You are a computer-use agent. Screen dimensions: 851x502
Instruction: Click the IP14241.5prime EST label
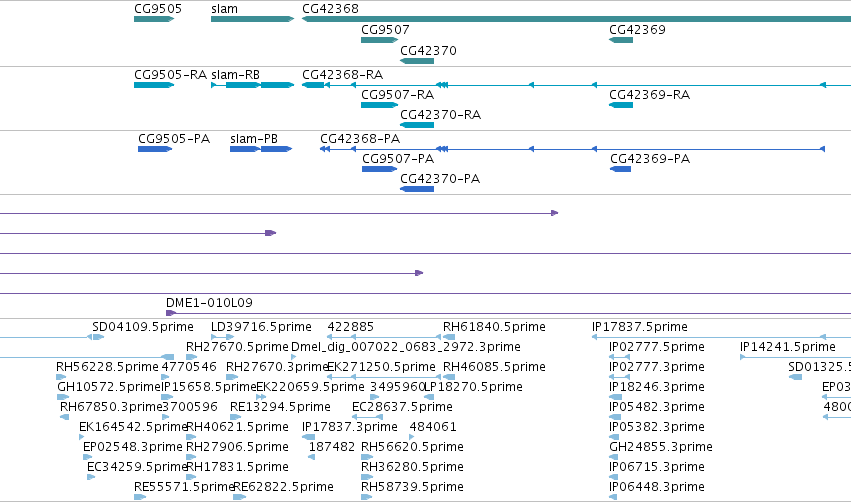click(788, 346)
